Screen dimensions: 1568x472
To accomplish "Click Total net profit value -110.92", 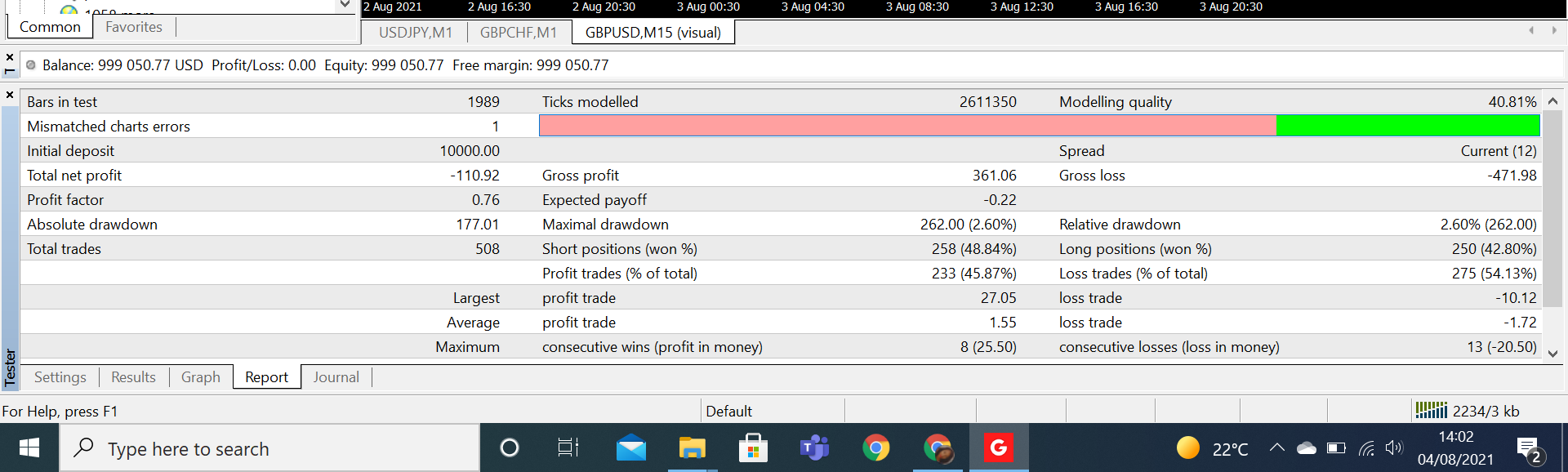I will click(474, 176).
